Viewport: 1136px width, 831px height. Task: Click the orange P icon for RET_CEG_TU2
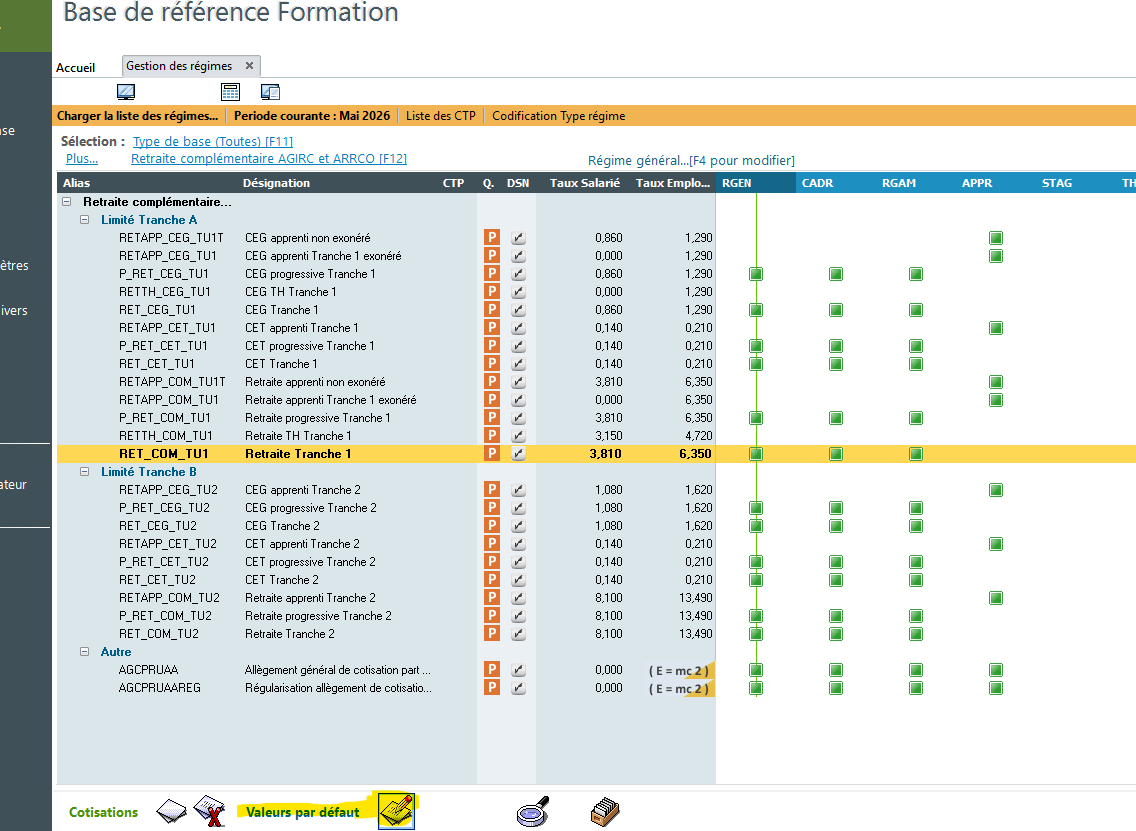pyautogui.click(x=492, y=525)
